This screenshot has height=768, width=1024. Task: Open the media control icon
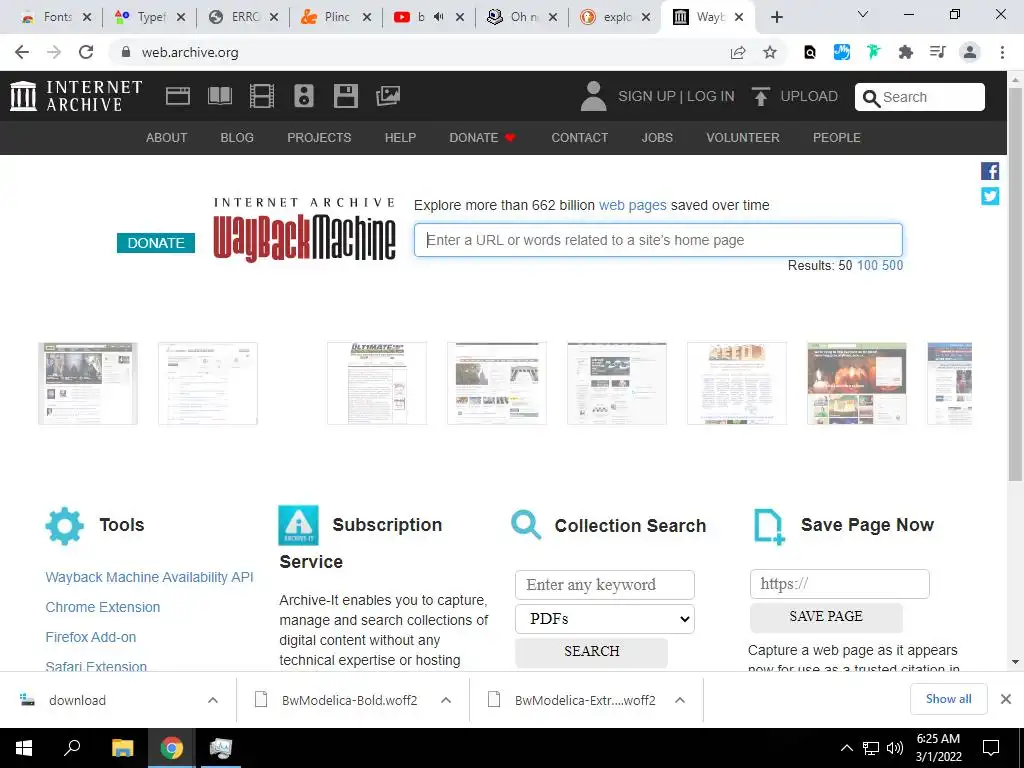pos(937,52)
